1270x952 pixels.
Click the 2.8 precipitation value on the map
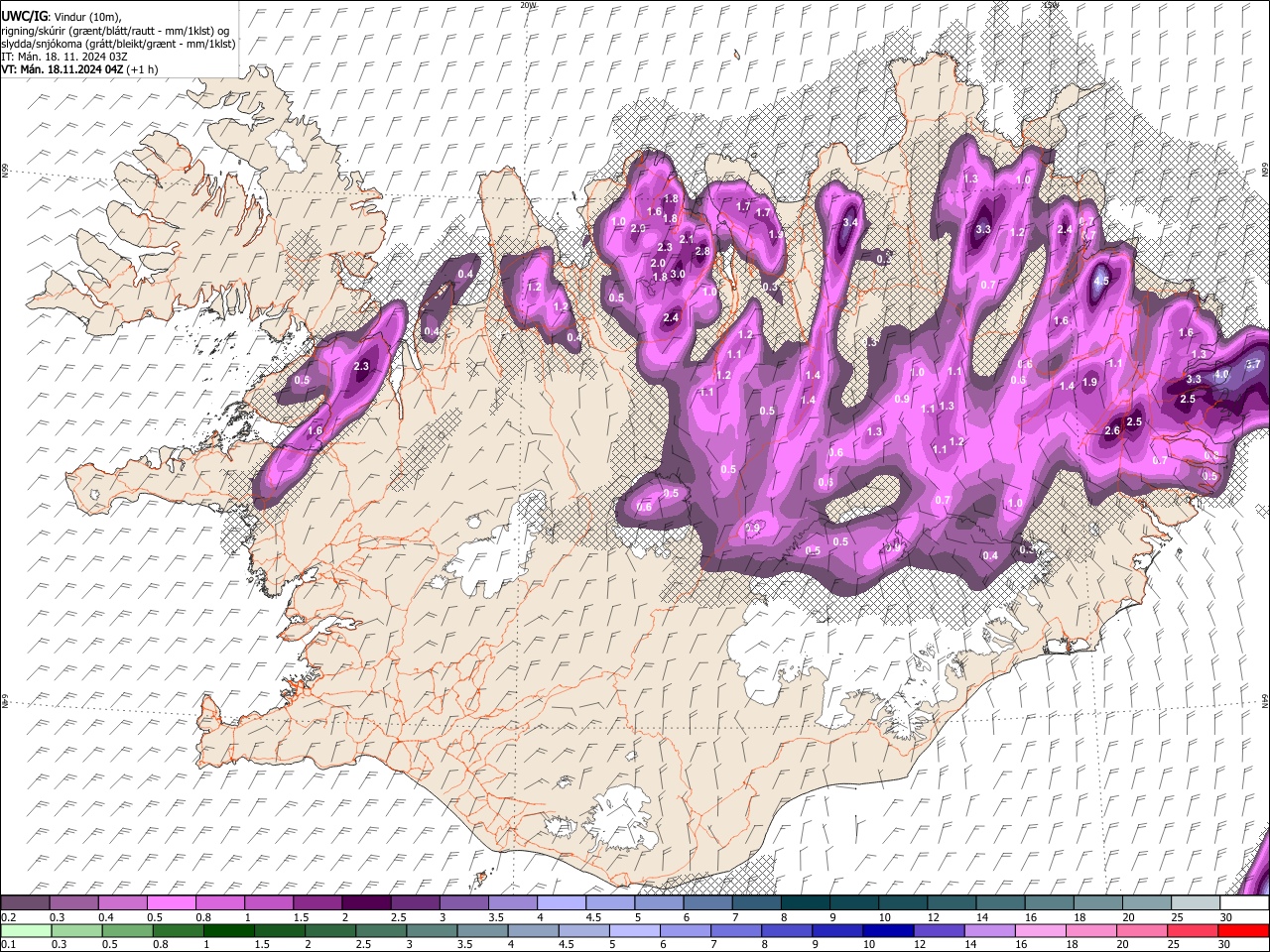(702, 252)
